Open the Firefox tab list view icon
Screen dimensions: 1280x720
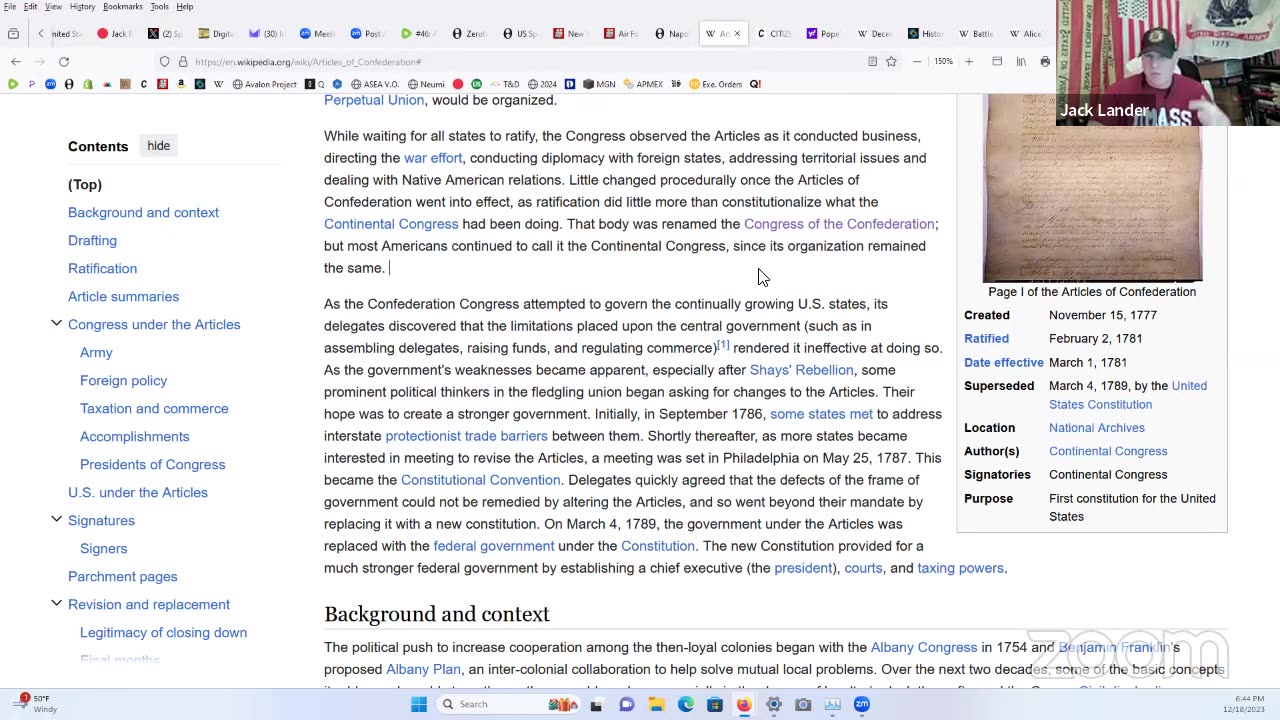[x=13, y=34]
